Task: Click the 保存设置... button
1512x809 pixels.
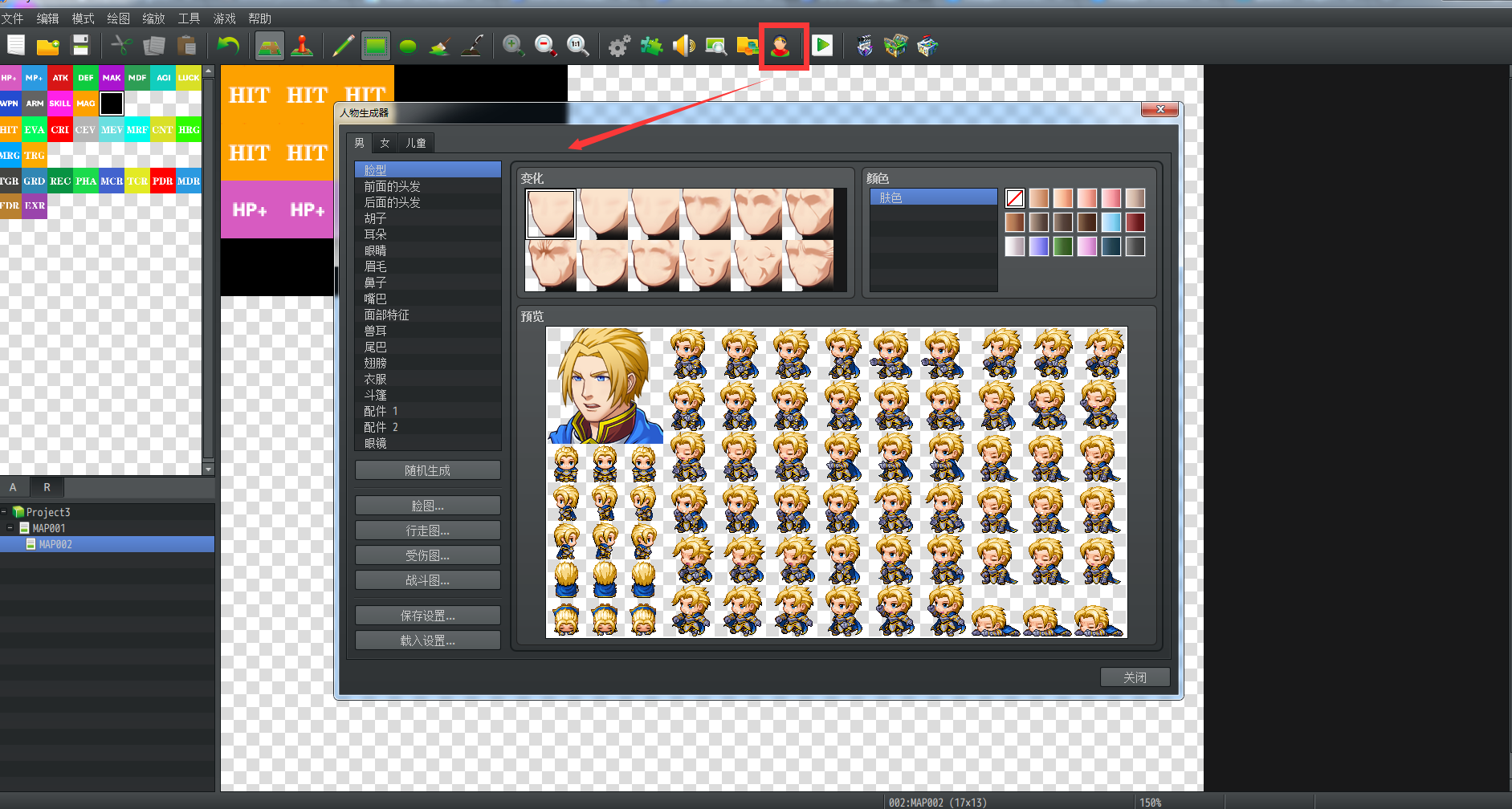Action: [428, 616]
